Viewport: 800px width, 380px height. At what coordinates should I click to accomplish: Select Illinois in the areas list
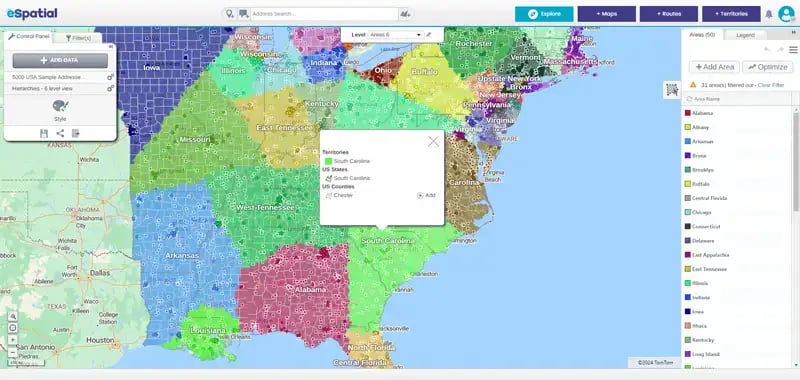tap(699, 283)
